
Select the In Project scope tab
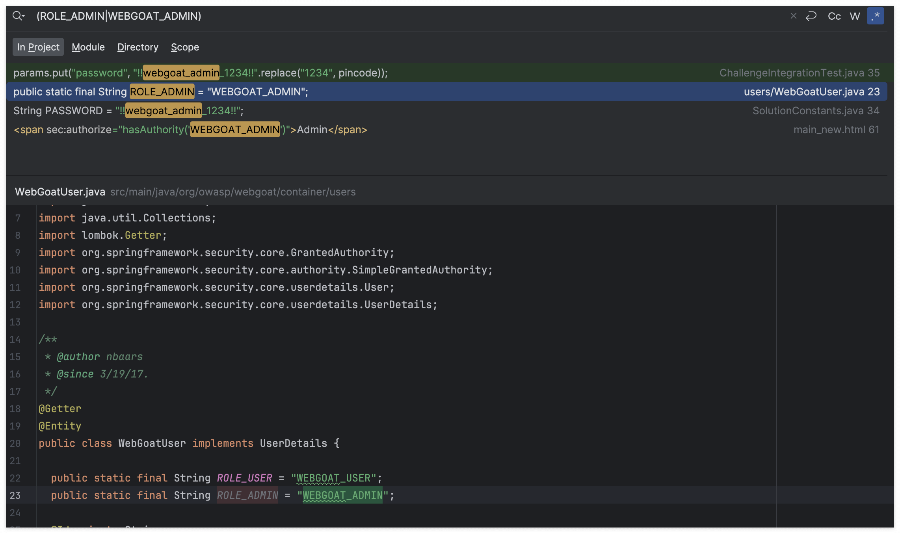(38, 47)
